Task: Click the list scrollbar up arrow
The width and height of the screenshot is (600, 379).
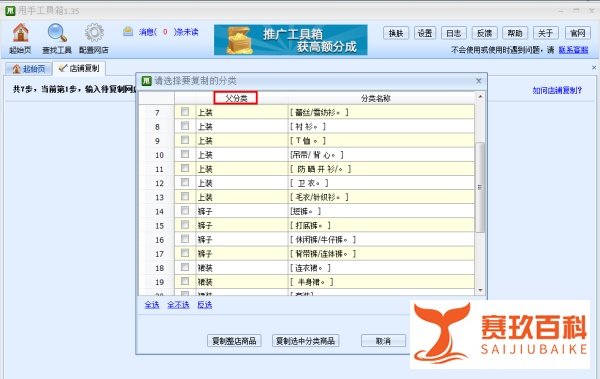Action: pos(480,96)
